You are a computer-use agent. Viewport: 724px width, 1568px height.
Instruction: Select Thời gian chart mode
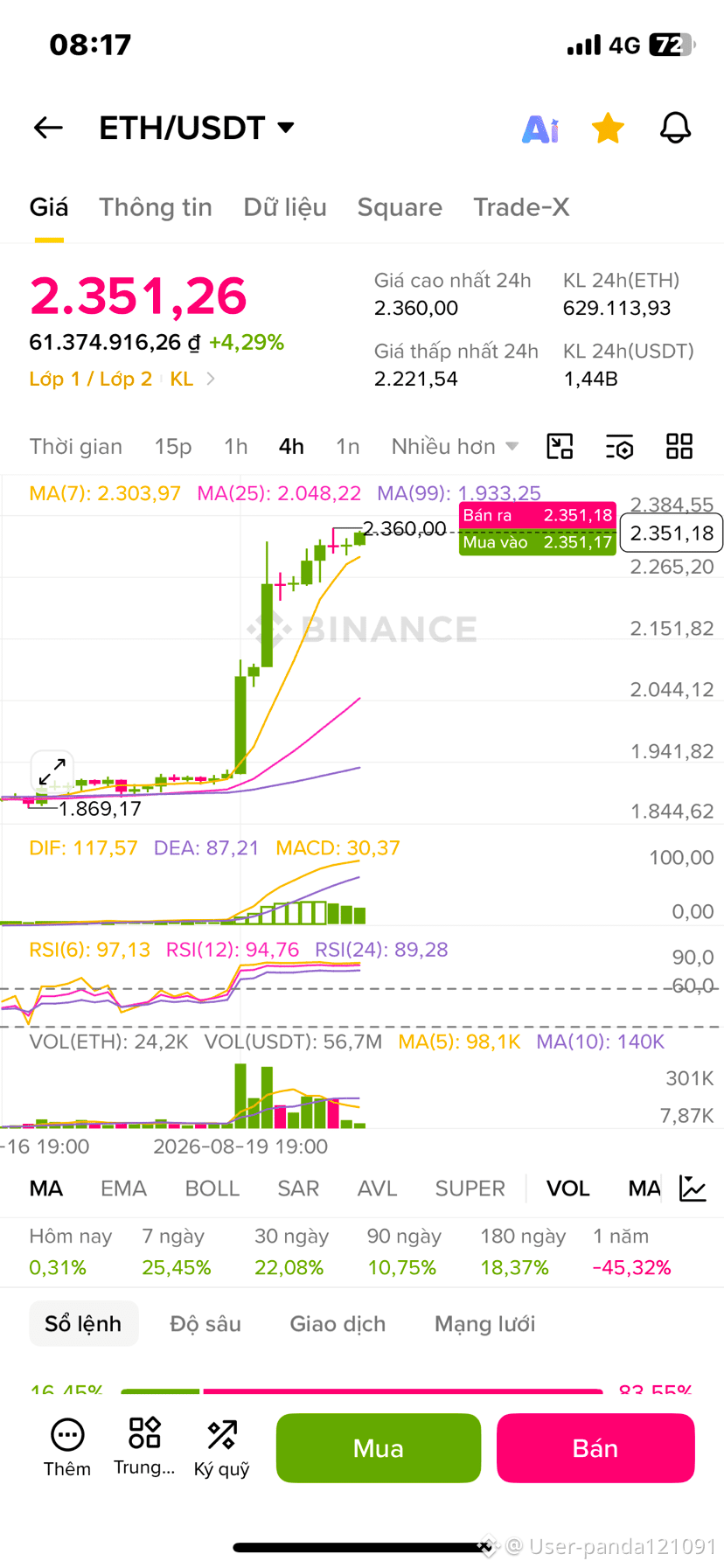pyautogui.click(x=76, y=447)
